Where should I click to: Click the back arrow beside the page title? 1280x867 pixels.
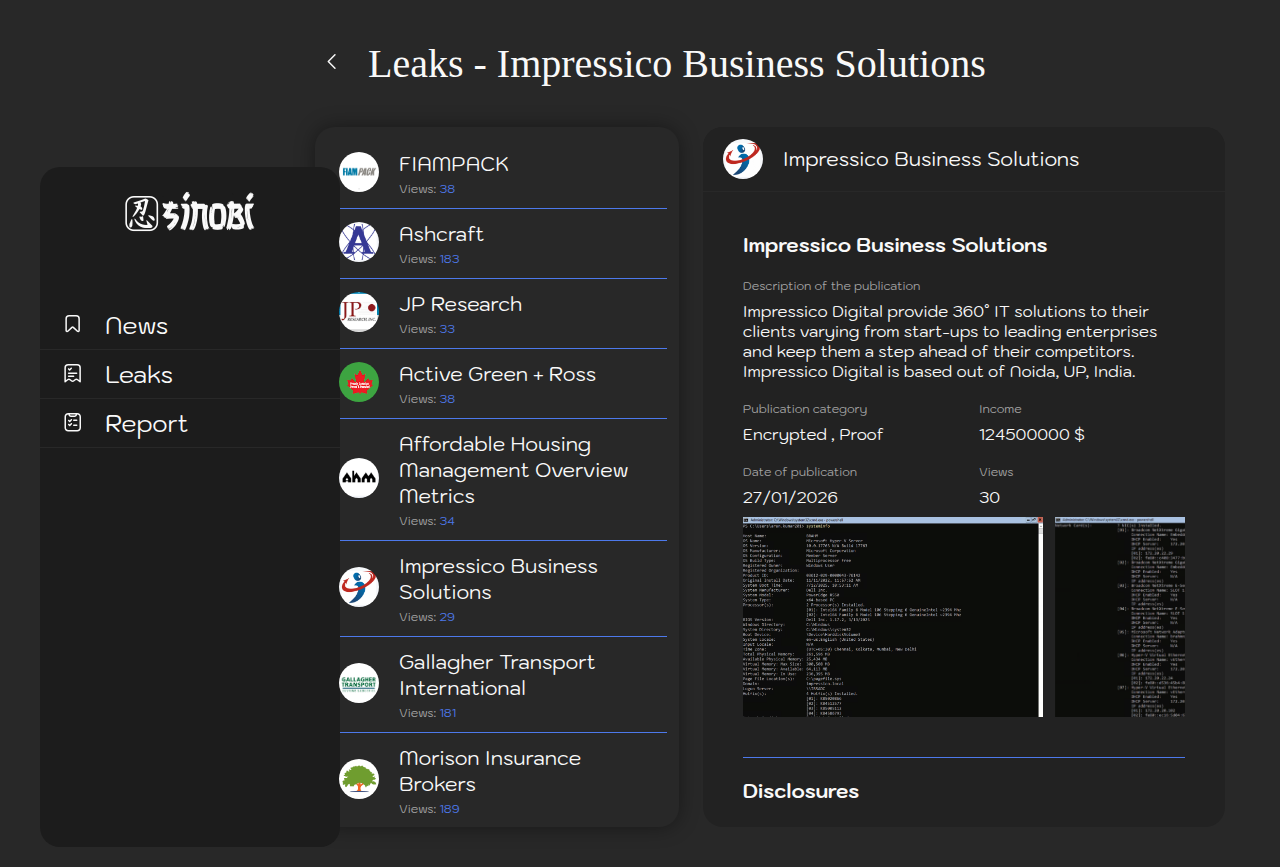(x=332, y=62)
